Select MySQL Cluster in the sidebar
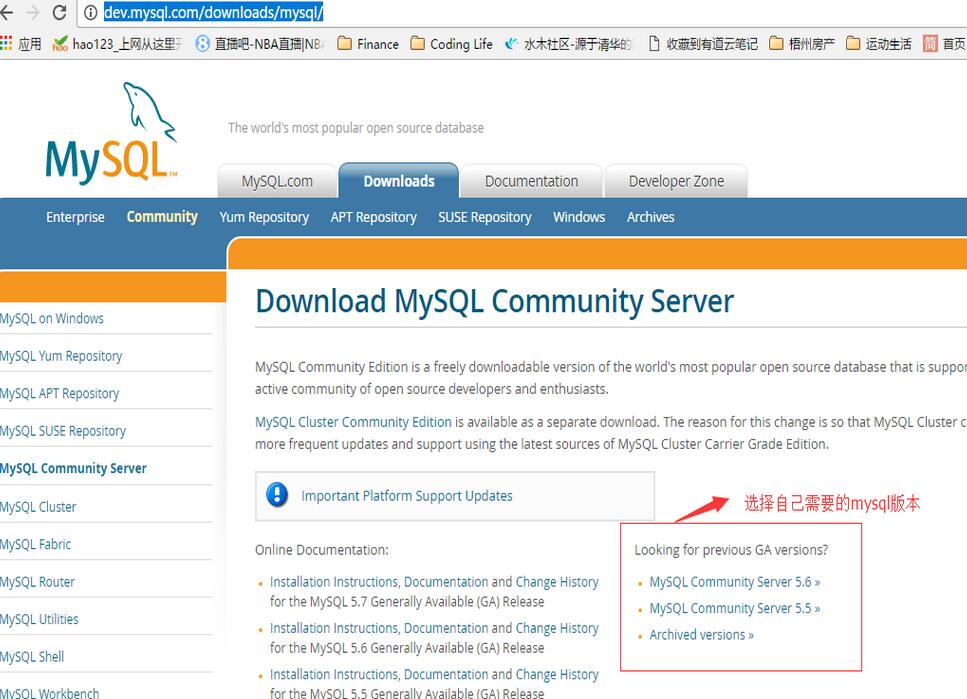 click(38, 507)
